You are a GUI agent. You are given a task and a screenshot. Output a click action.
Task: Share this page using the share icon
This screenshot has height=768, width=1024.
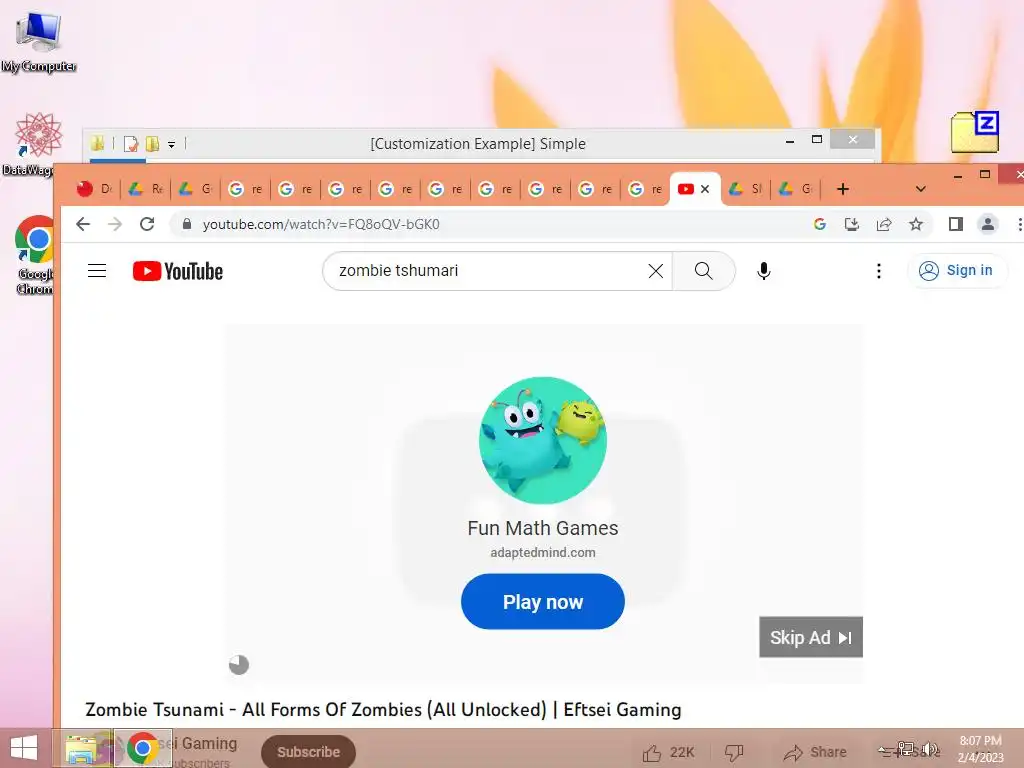click(x=884, y=224)
